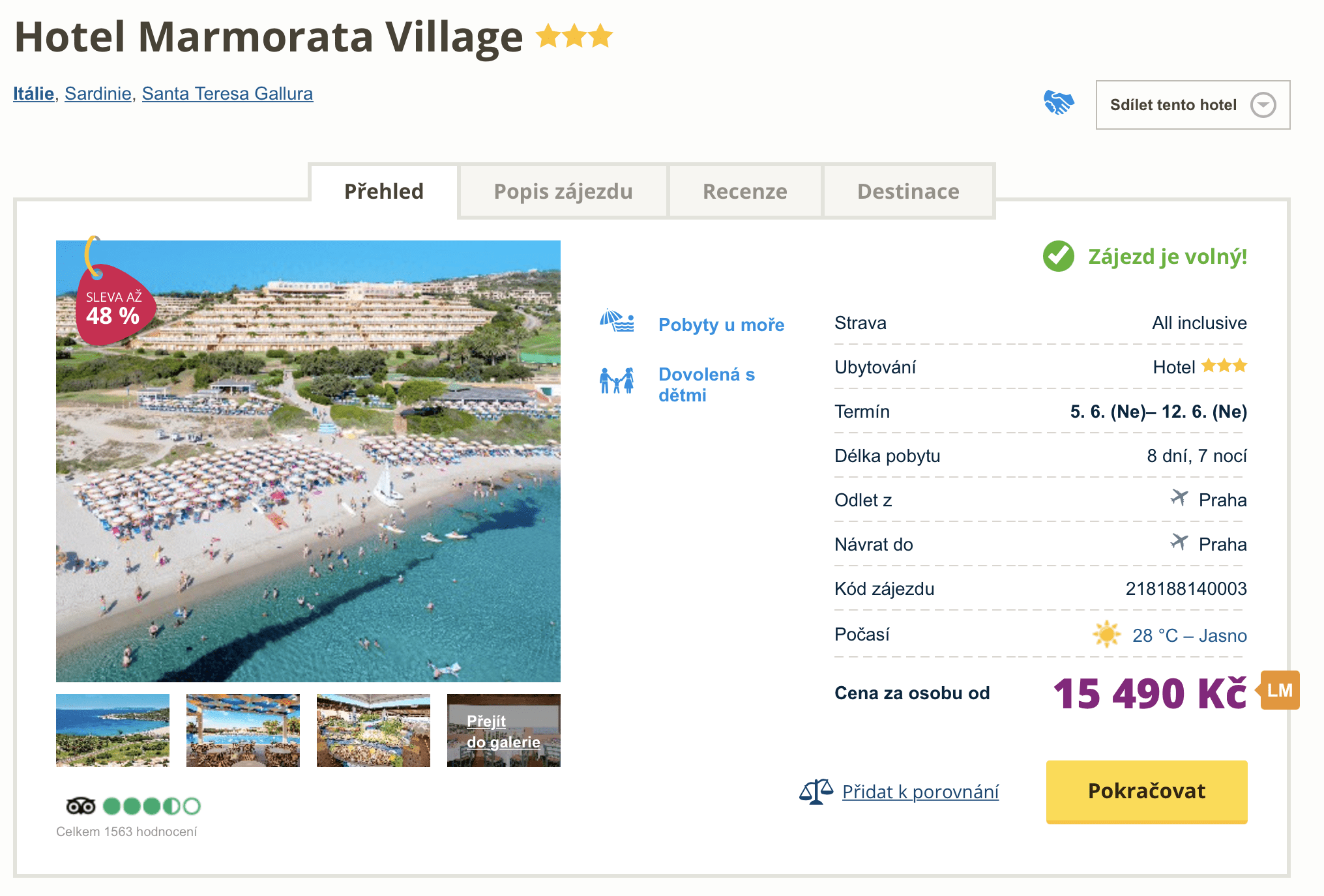This screenshot has width=1324, height=896.
Task: Click the beach umbrella sea icon
Action: [x=617, y=321]
